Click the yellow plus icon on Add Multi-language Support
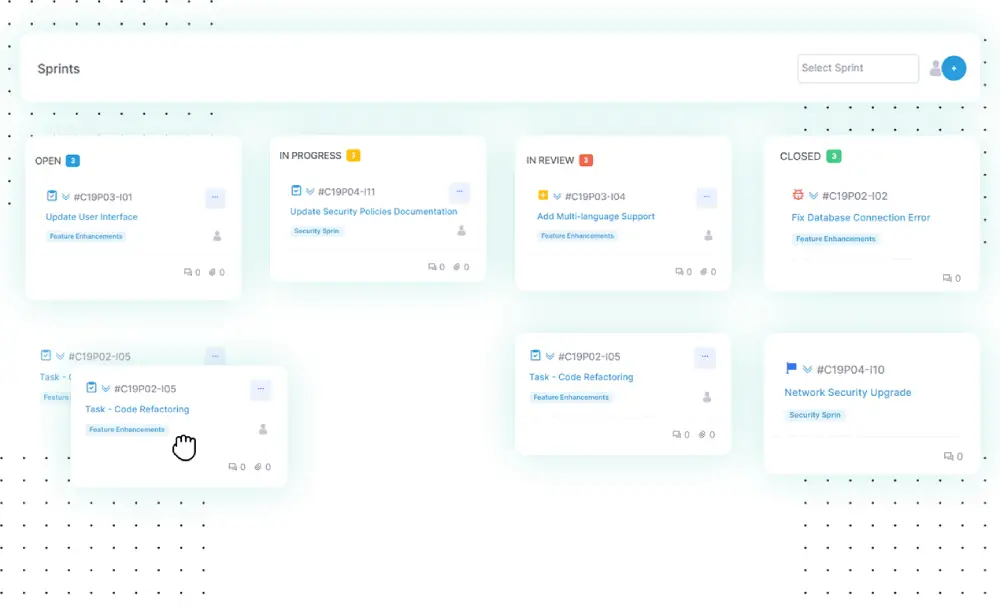The height and width of the screenshot is (614, 1000). [543, 196]
